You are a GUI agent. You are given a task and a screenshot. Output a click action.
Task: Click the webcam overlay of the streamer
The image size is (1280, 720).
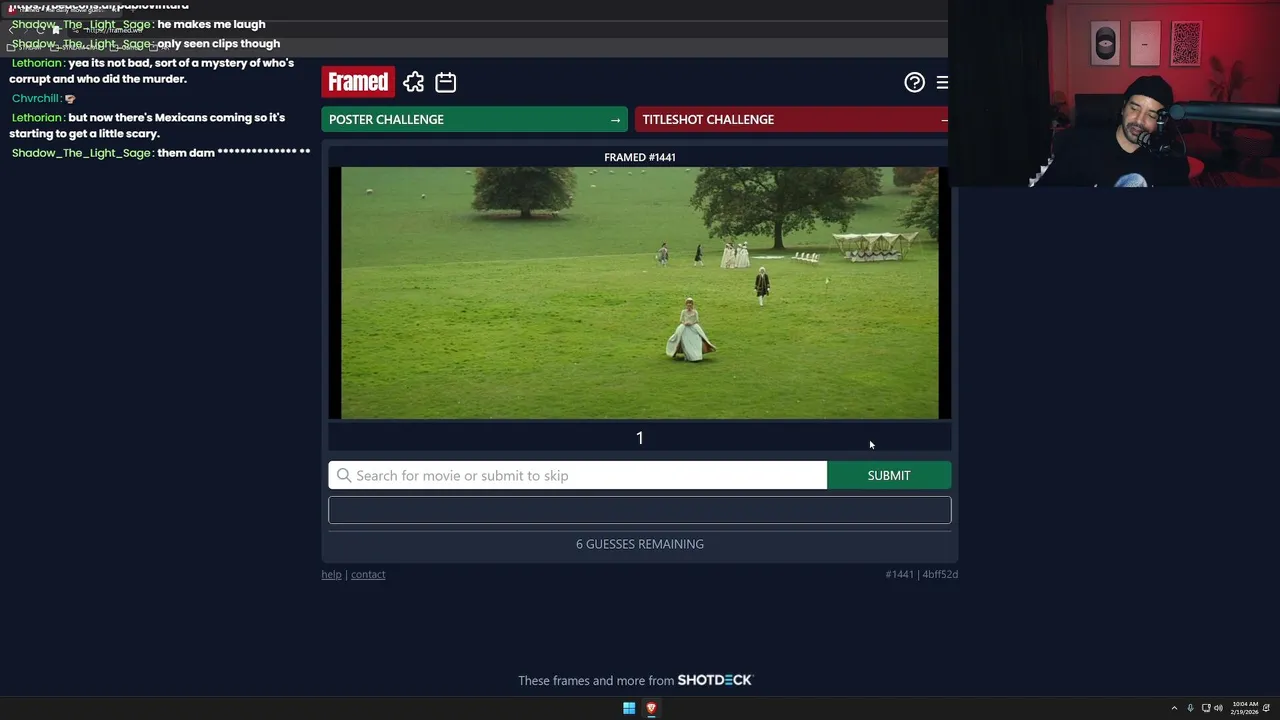pos(1114,93)
